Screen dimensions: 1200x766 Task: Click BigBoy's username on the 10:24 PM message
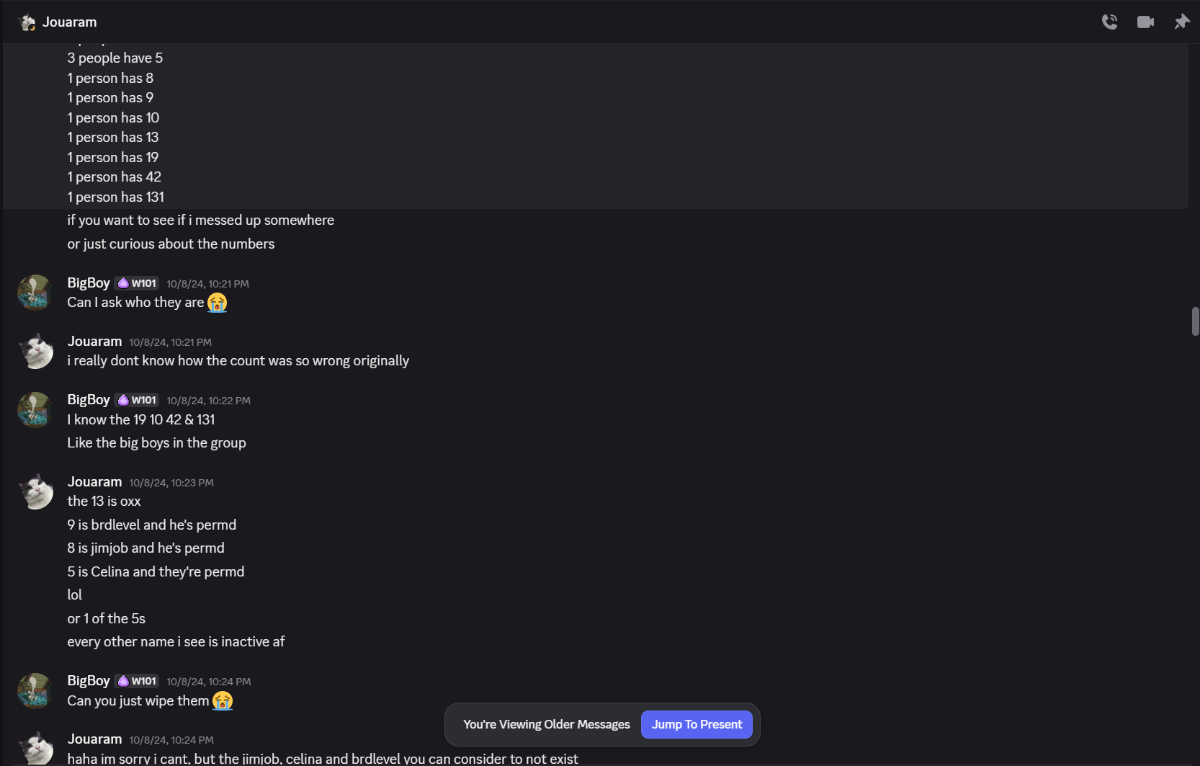[x=88, y=681]
